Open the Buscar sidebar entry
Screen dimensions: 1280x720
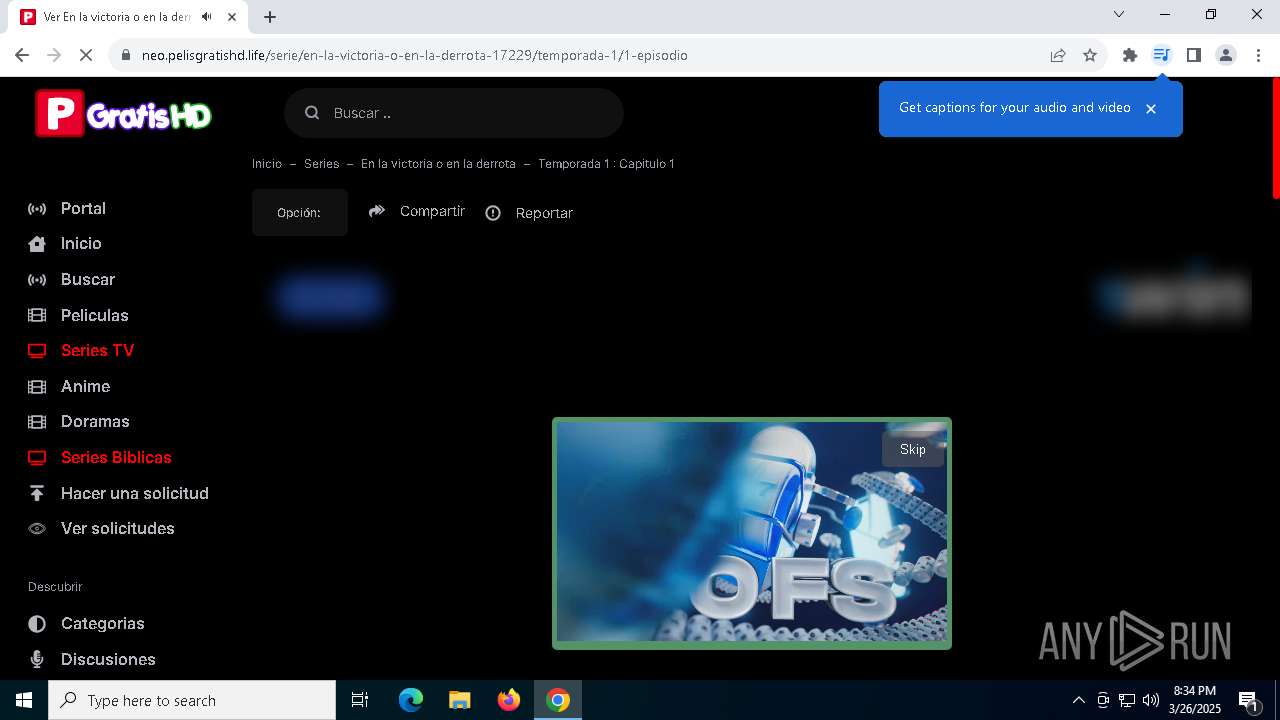tap(88, 279)
